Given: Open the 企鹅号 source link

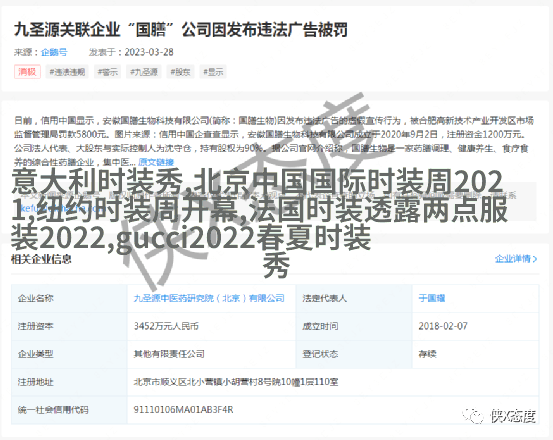Looking at the screenshot, I should pyautogui.click(x=54, y=52).
